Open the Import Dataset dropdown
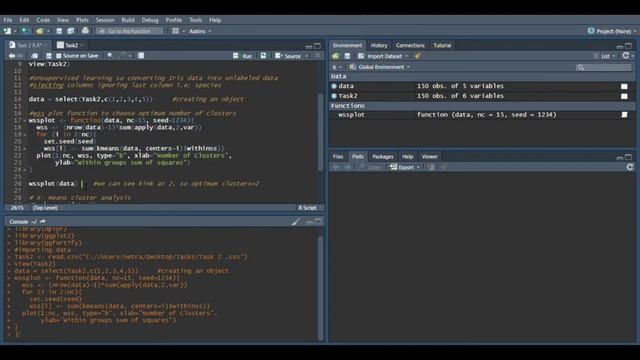This screenshot has height=360, width=640. (x=383, y=56)
